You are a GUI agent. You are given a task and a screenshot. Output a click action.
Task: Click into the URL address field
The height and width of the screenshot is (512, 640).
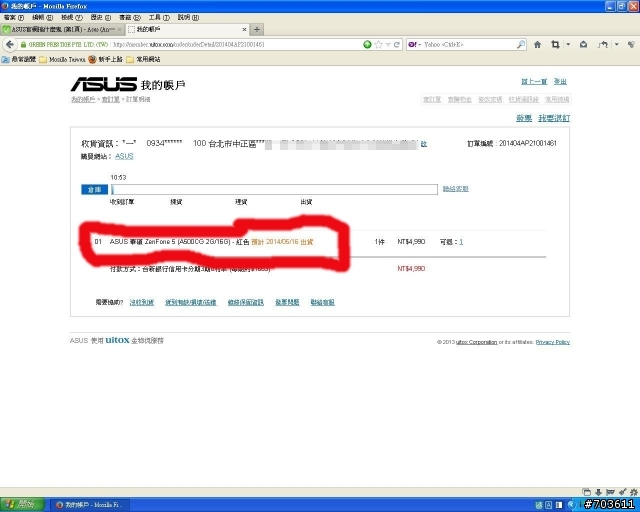(x=235, y=45)
